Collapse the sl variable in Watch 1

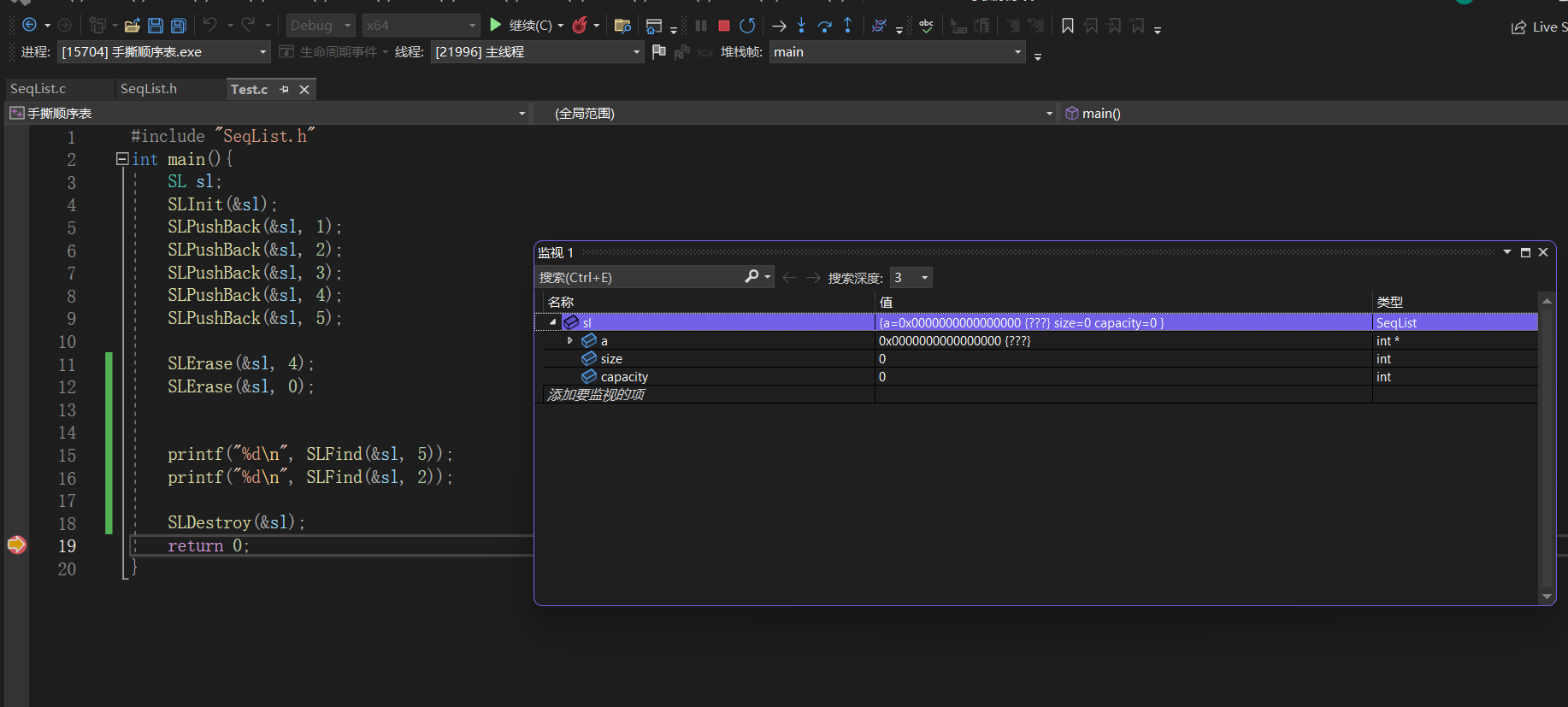pyautogui.click(x=553, y=322)
